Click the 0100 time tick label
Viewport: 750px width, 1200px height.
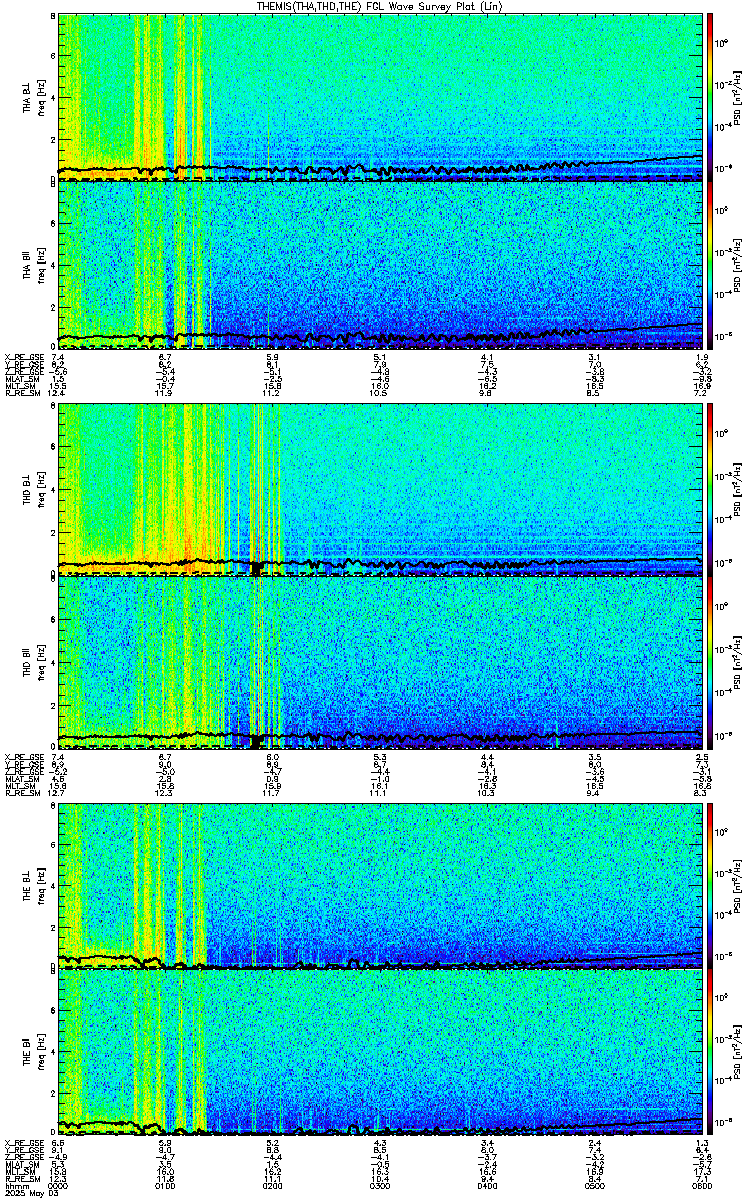(165, 1184)
